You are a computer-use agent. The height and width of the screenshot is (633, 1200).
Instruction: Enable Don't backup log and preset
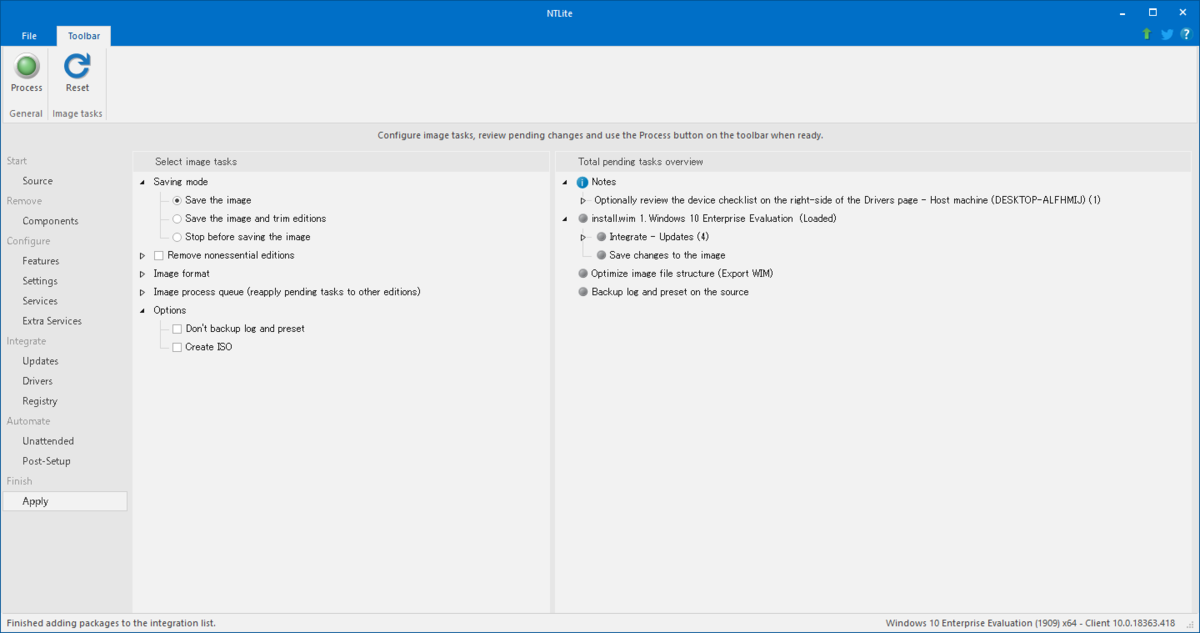[x=177, y=328]
